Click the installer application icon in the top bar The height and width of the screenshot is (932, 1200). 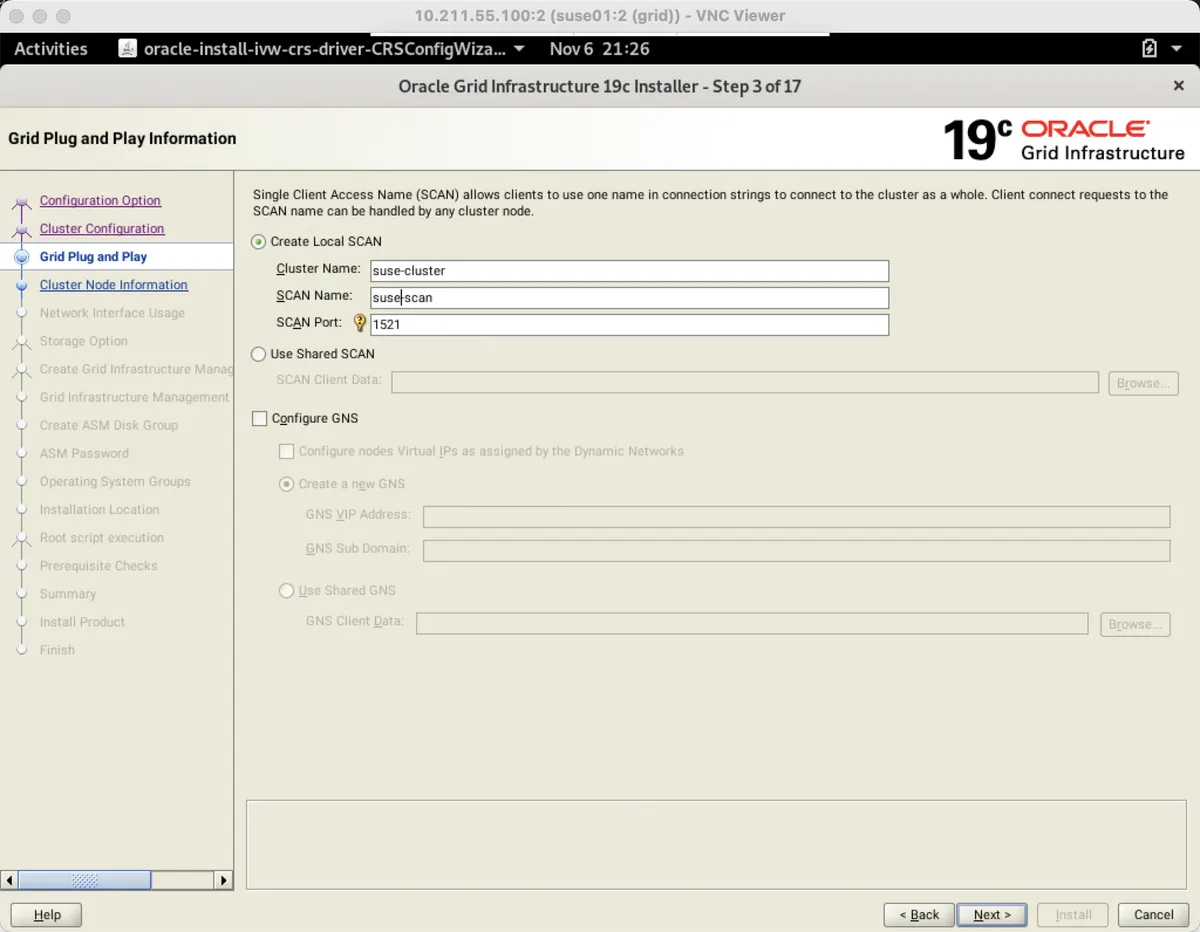127,48
